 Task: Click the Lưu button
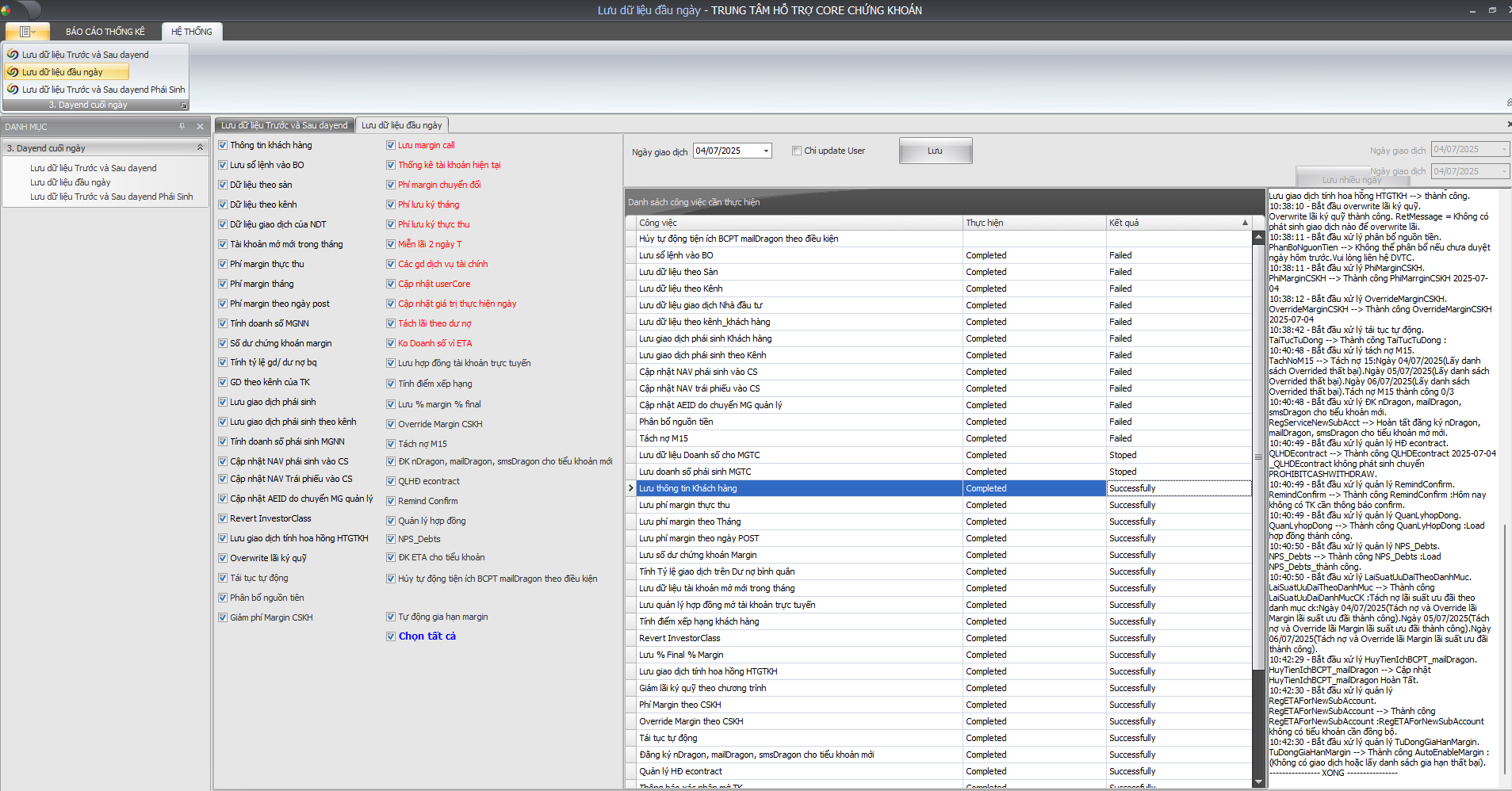[936, 151]
